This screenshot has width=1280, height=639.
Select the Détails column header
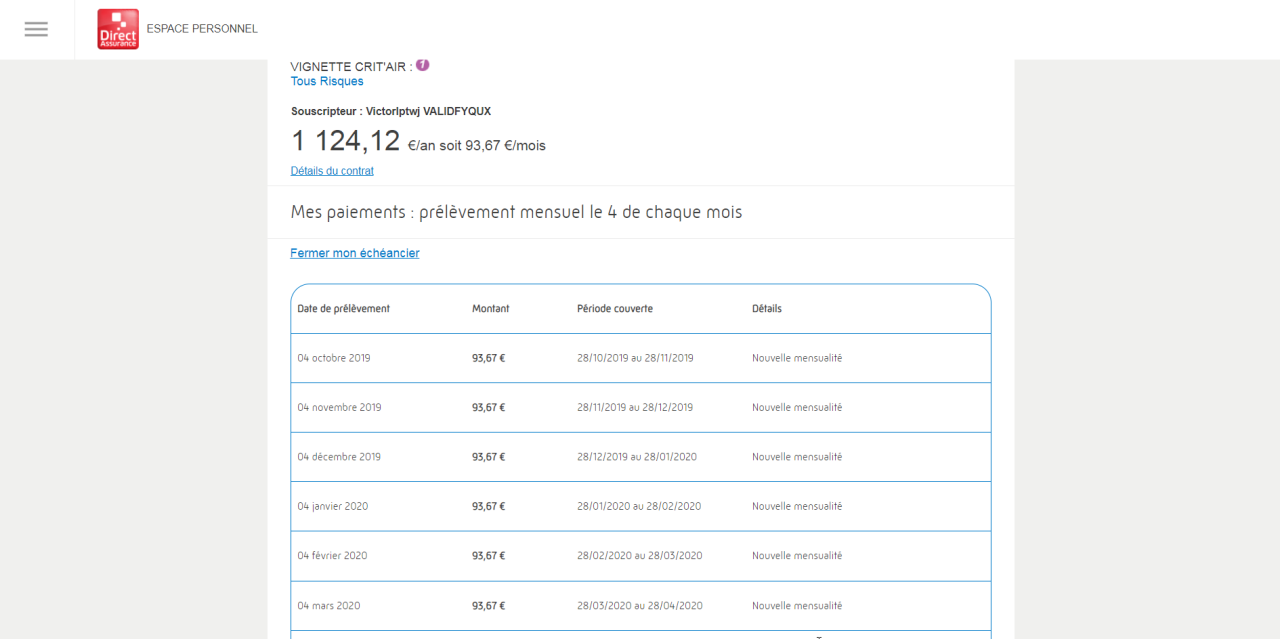(767, 309)
